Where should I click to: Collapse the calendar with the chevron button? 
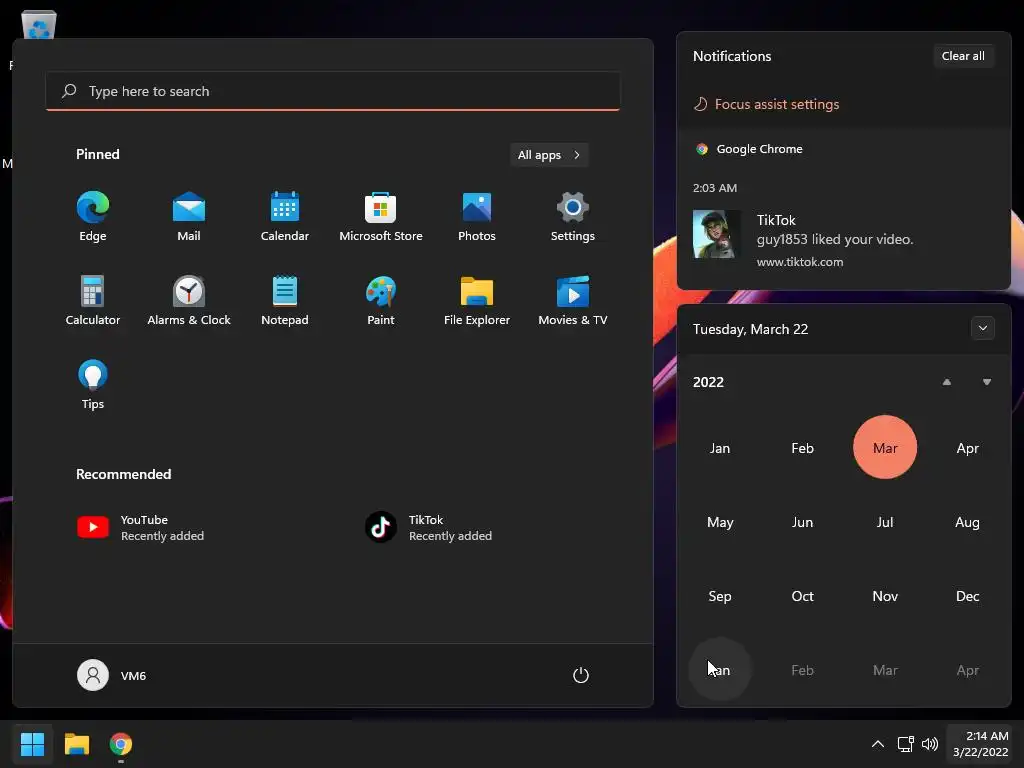pyautogui.click(x=983, y=328)
